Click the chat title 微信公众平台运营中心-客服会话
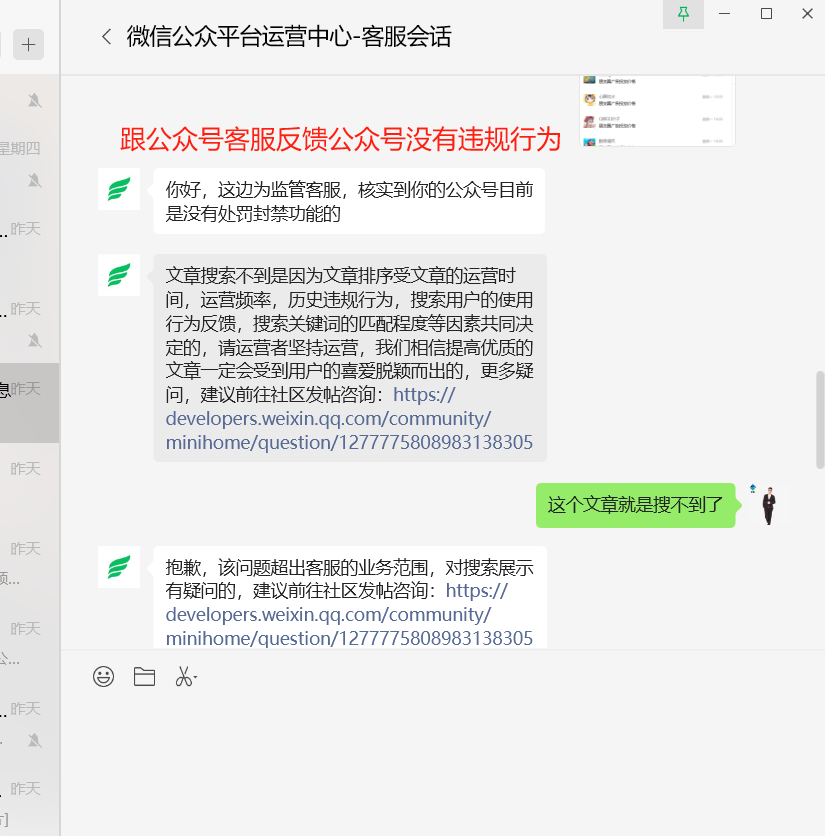The image size is (825, 836). (x=289, y=37)
